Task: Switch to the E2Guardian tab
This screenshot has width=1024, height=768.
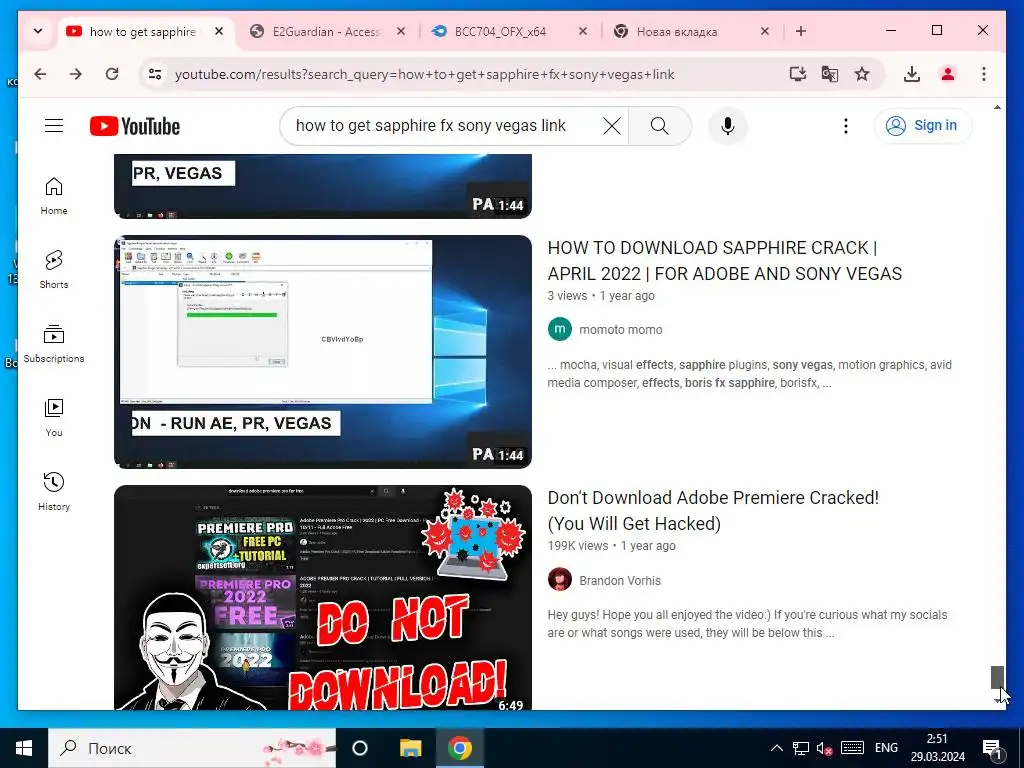Action: (x=325, y=31)
